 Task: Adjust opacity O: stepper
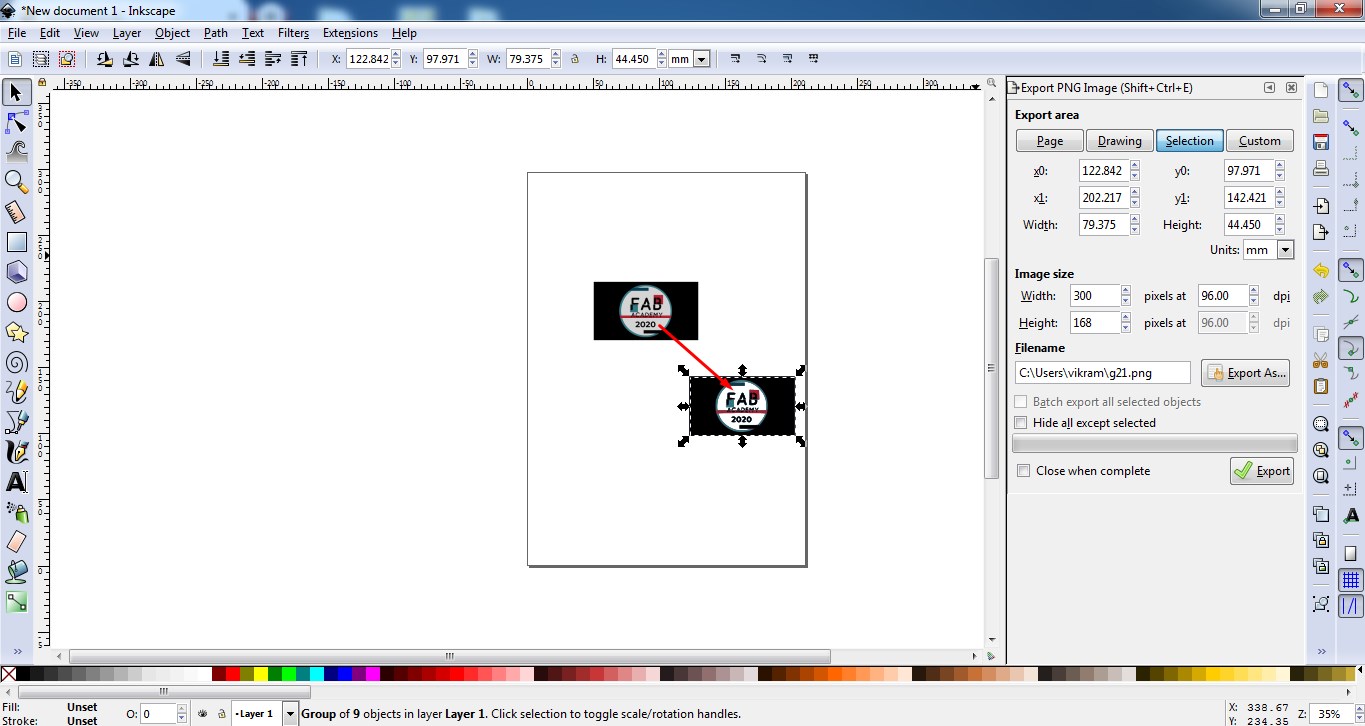coord(181,714)
